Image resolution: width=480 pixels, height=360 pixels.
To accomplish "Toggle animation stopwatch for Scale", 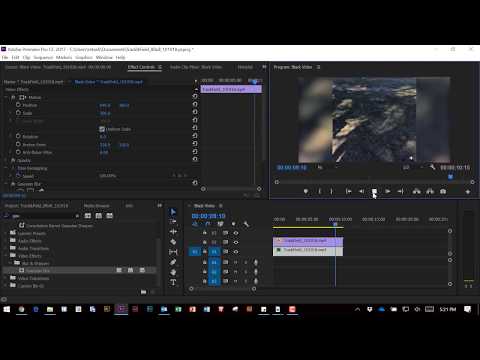I will [18, 113].
